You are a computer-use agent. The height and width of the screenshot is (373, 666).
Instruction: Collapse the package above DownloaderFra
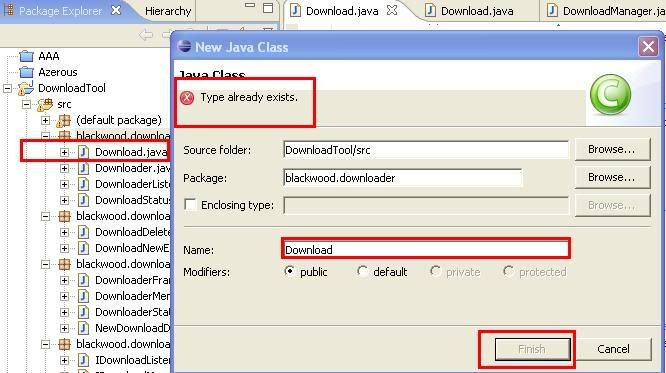(x=45, y=264)
